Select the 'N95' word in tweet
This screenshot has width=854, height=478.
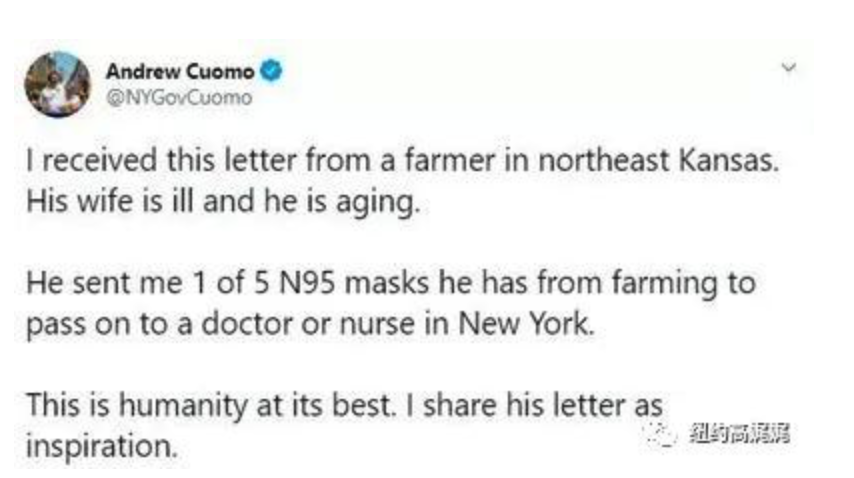307,283
